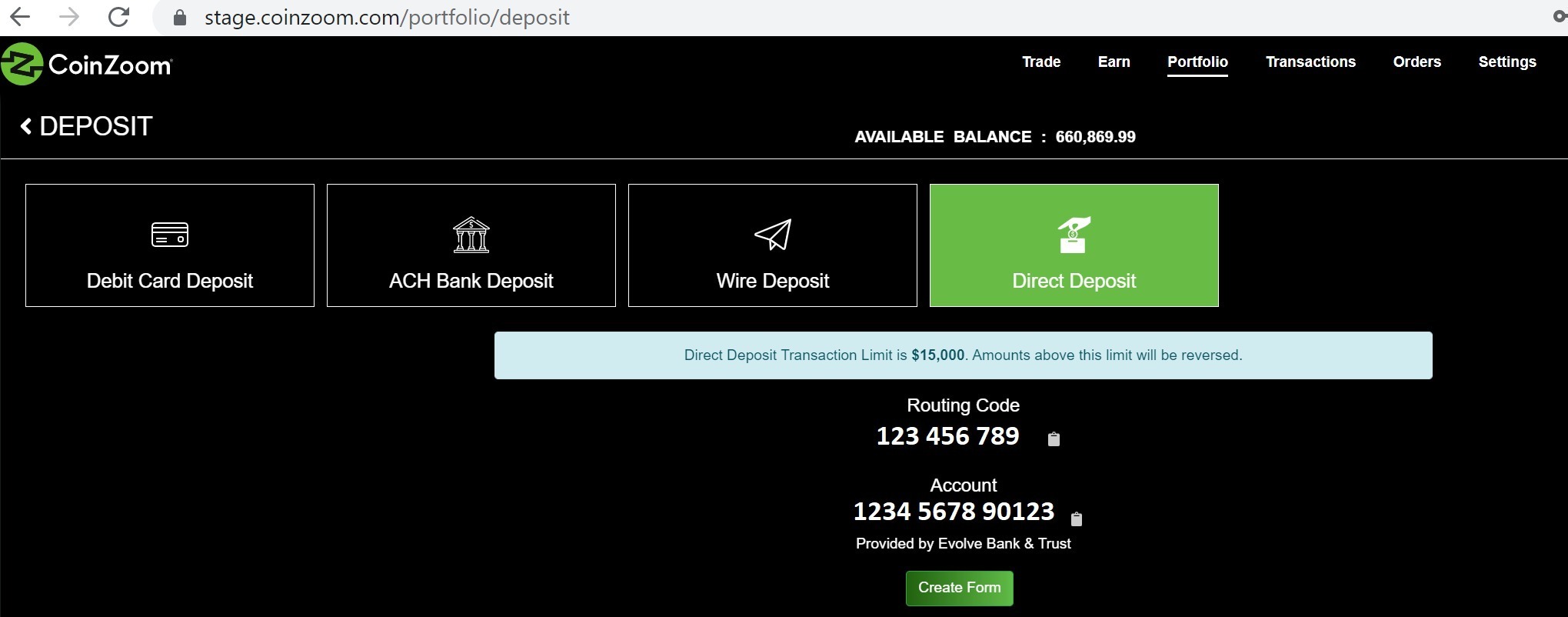
Task: Click the DEPOSIT page heading
Action: pos(95,126)
